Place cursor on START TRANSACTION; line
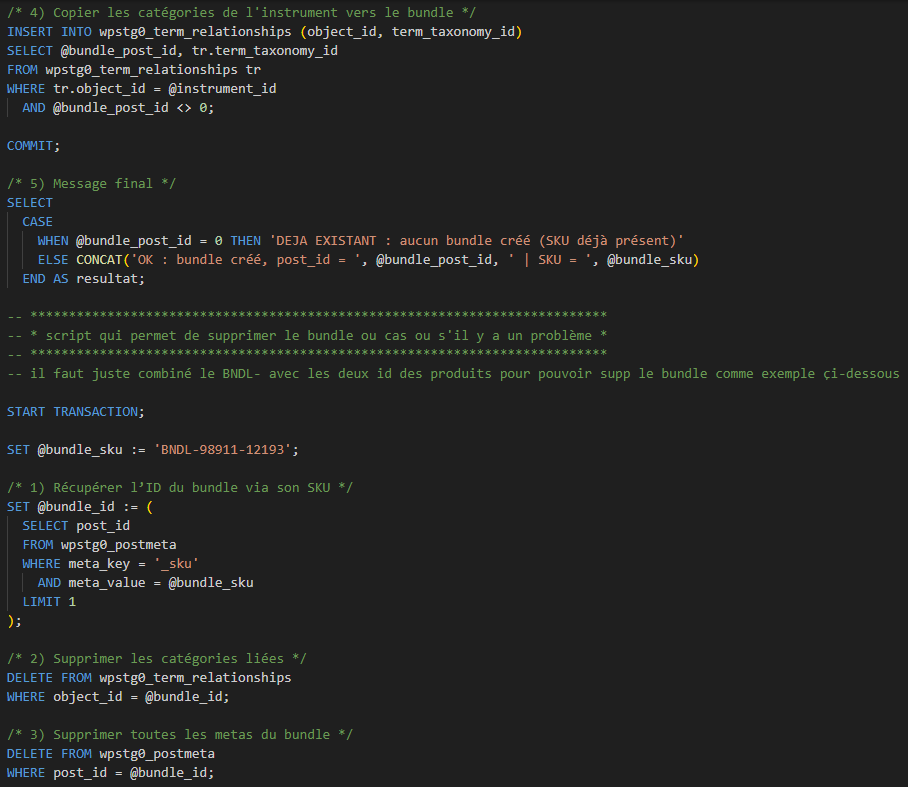 [75, 411]
